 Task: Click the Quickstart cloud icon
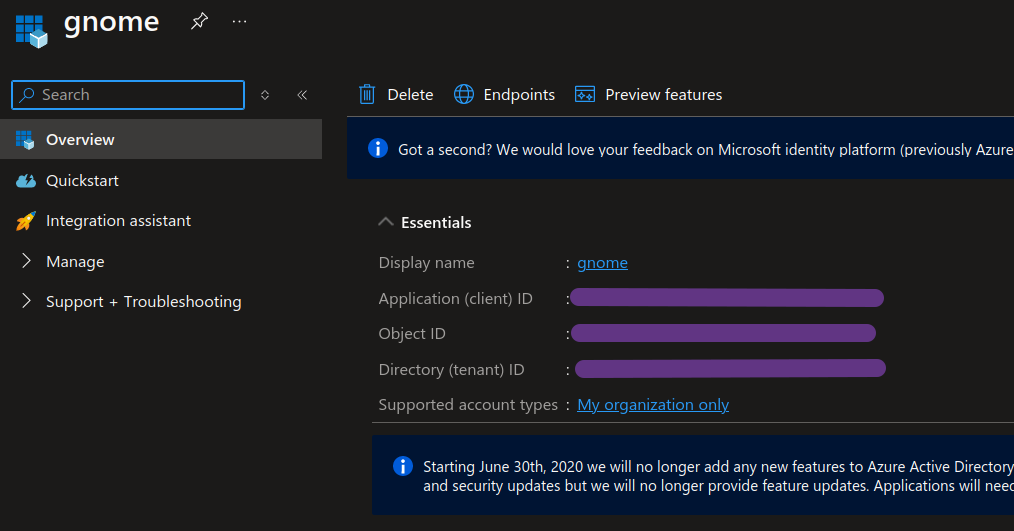coord(26,181)
